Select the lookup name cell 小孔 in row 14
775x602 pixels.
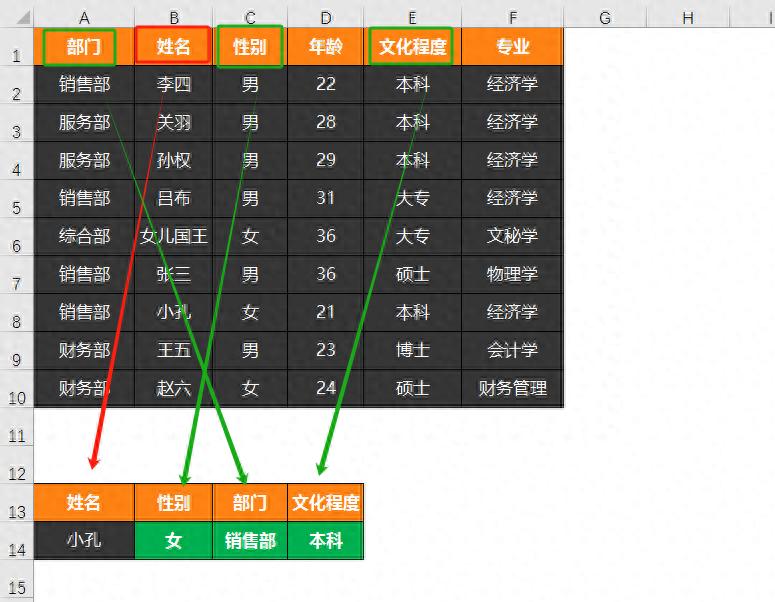84,541
